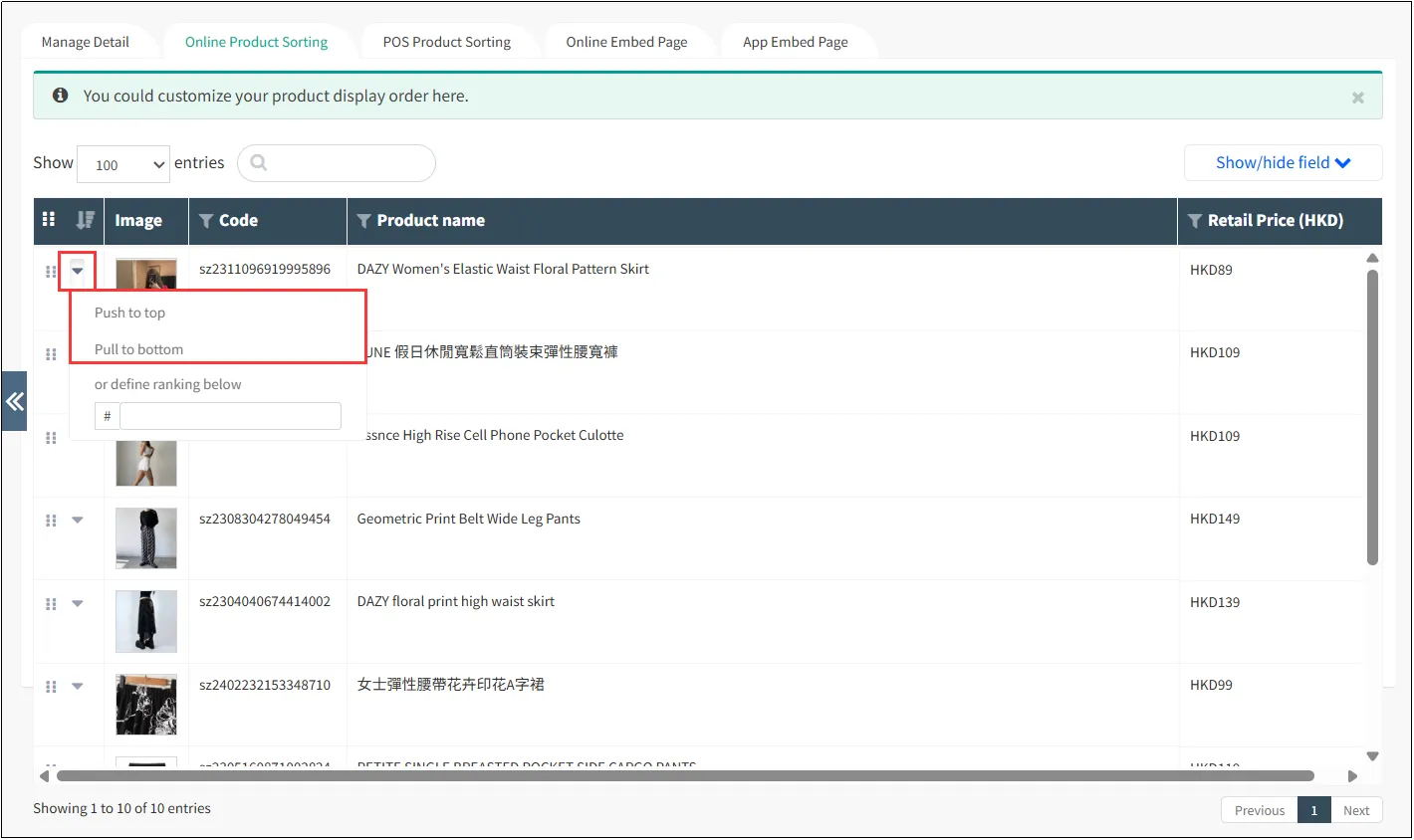Image resolution: width=1414 pixels, height=840 pixels.
Task: Open the Manage Detail tab
Action: [86, 42]
